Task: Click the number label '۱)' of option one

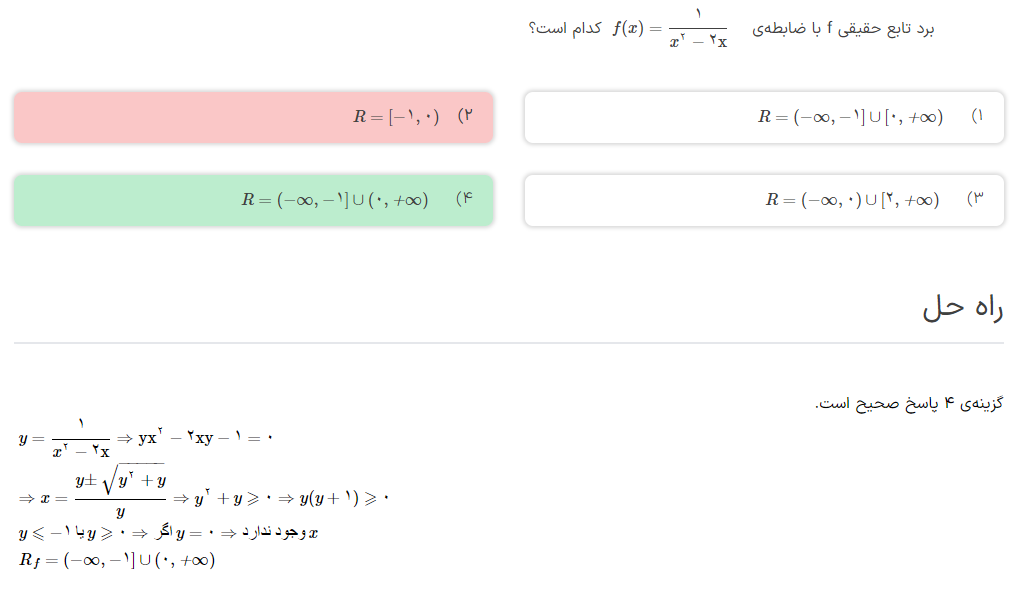Action: (x=978, y=117)
